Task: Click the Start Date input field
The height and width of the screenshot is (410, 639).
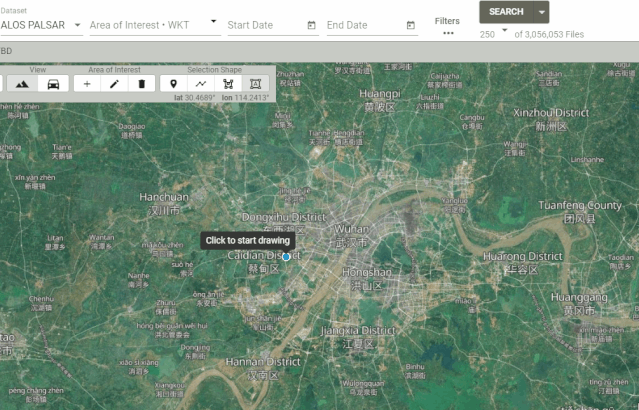Action: (x=266, y=25)
